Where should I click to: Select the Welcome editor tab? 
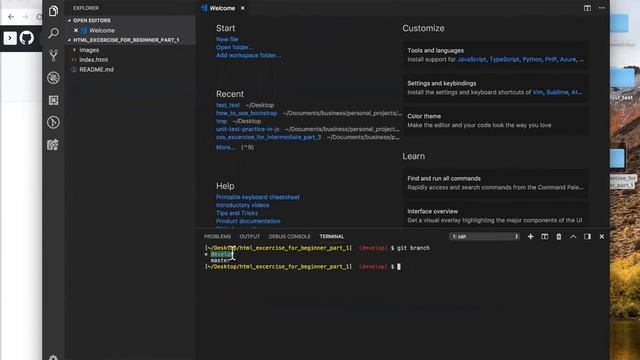pos(222,8)
